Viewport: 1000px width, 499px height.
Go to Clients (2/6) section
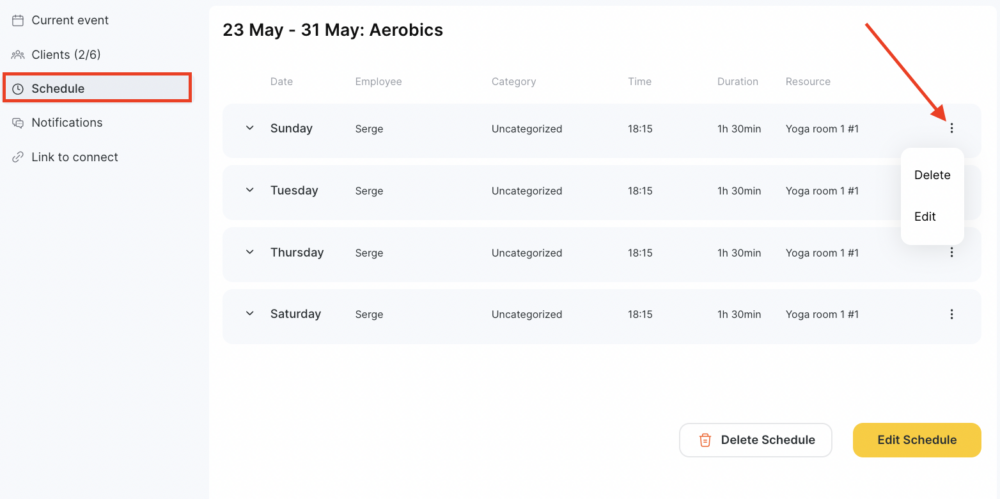click(x=66, y=55)
